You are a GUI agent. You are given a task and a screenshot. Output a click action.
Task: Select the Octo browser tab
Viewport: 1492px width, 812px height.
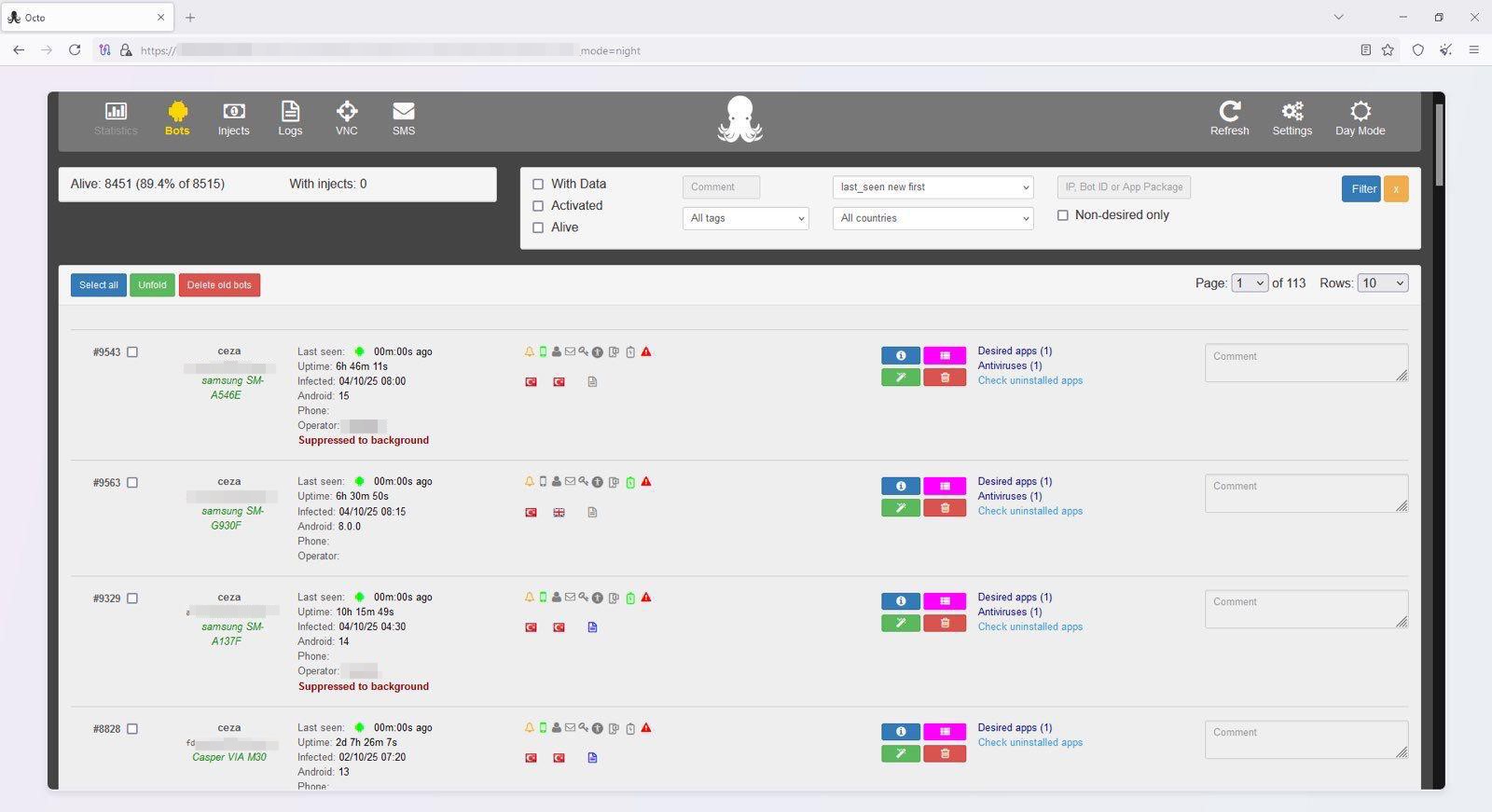pyautogui.click(x=84, y=18)
